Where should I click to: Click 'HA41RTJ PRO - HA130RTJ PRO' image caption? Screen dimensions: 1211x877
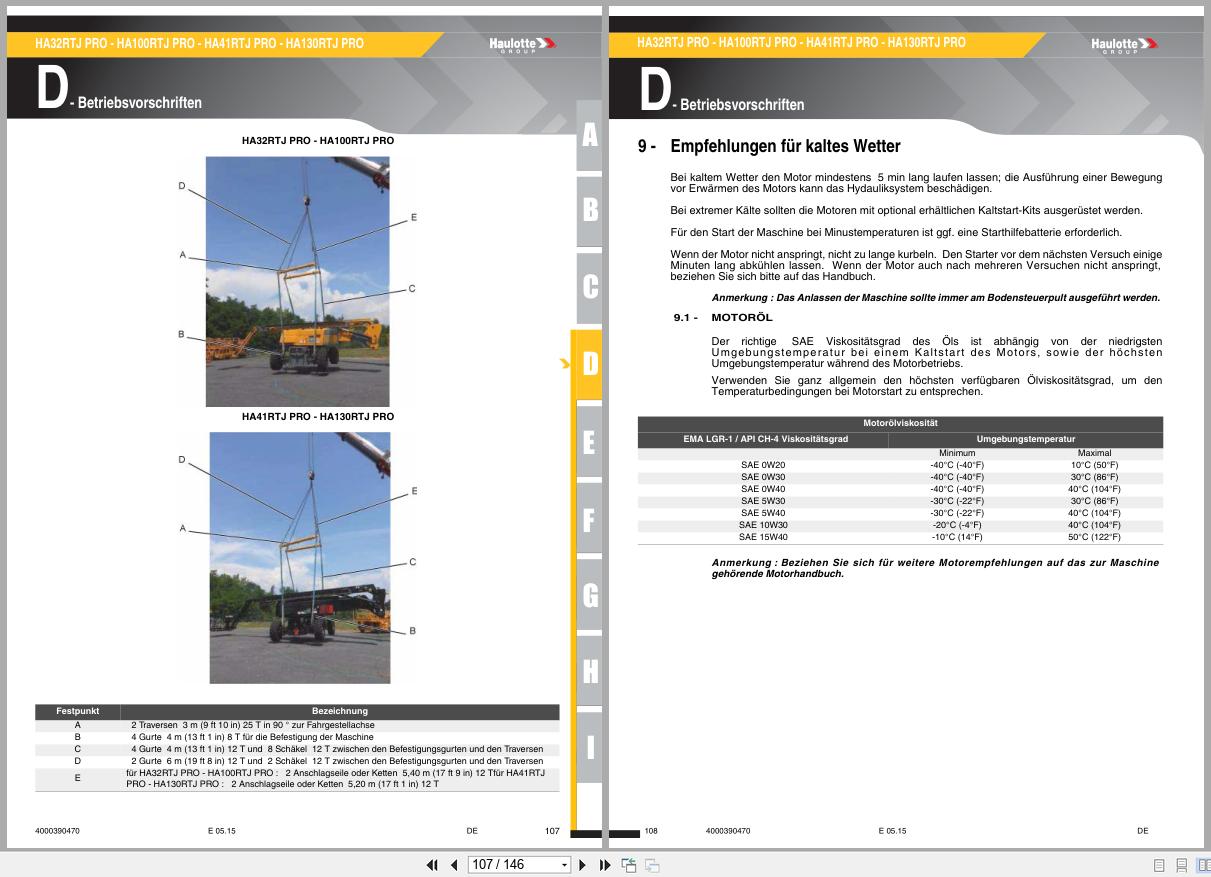(x=318, y=416)
